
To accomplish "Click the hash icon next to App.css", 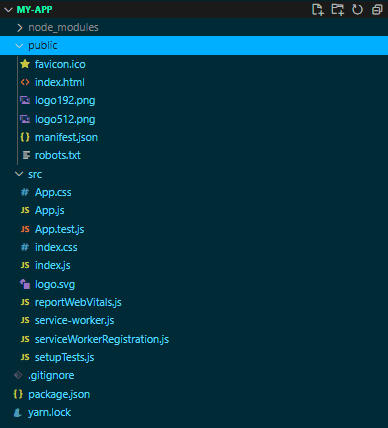I will point(25,192).
